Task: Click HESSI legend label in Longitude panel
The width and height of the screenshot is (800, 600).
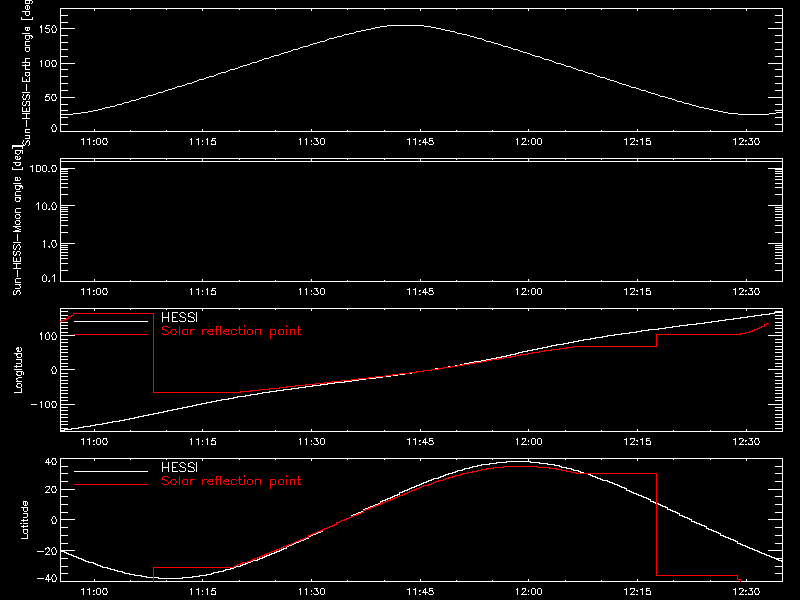Action: click(x=179, y=317)
